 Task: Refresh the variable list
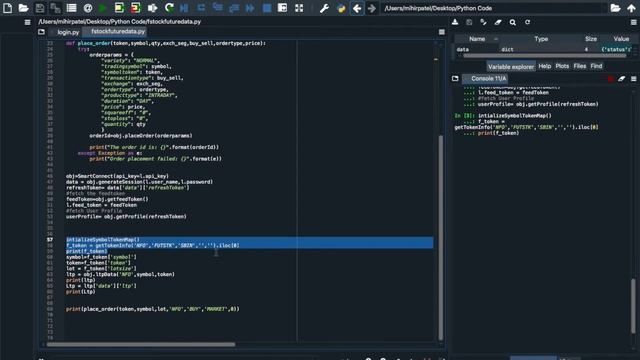[527, 22]
